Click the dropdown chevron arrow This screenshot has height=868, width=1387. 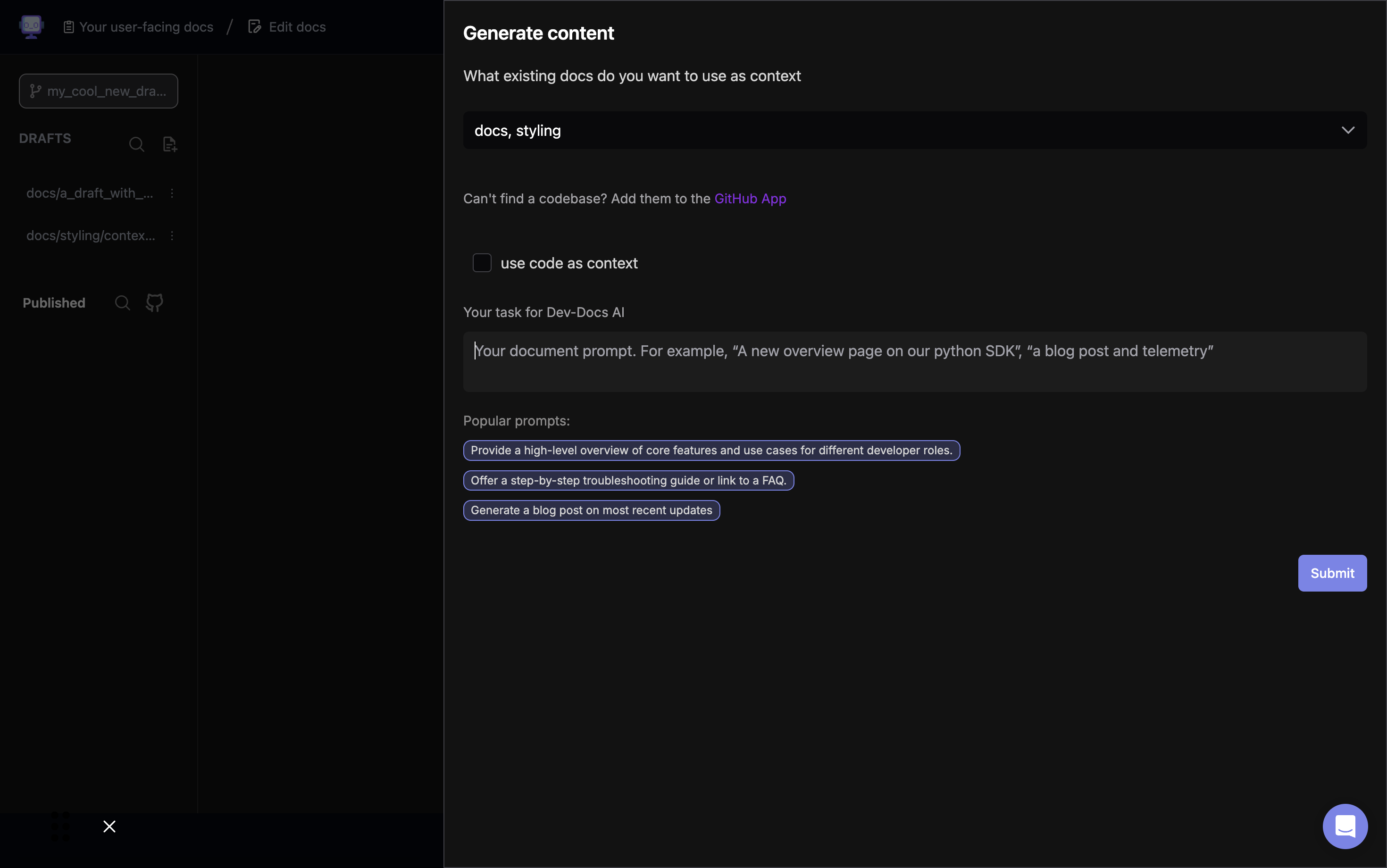pos(1347,130)
